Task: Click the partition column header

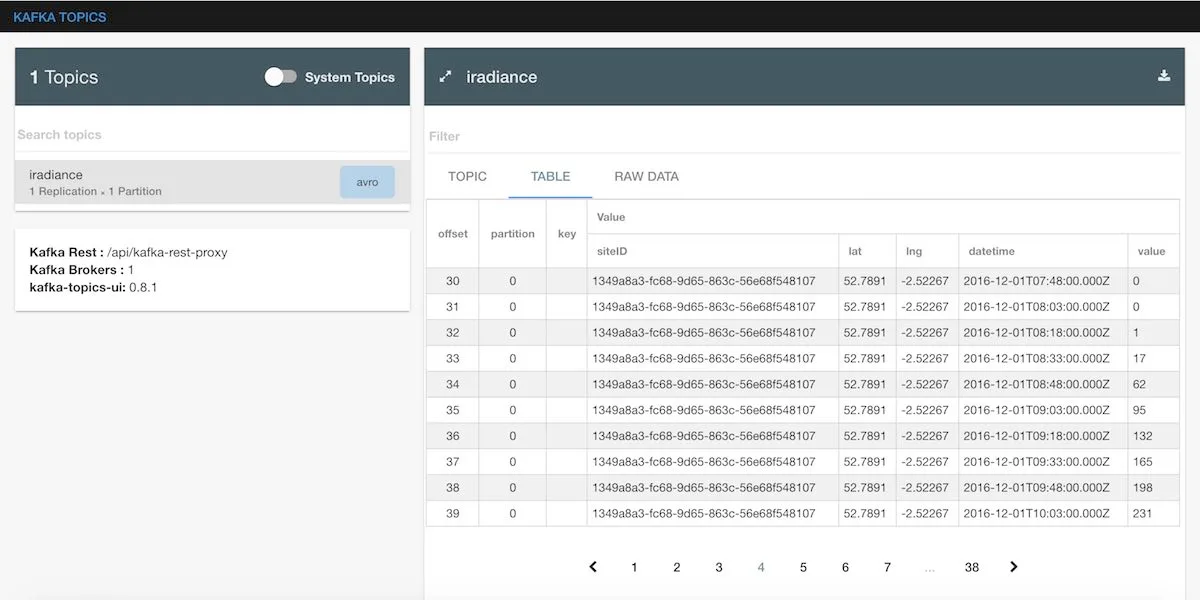Action: click(x=513, y=234)
